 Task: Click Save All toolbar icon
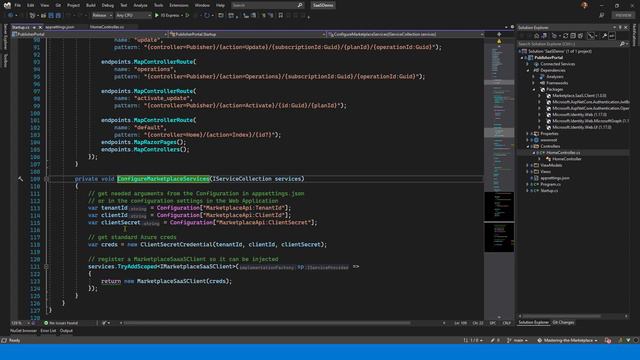58,16
